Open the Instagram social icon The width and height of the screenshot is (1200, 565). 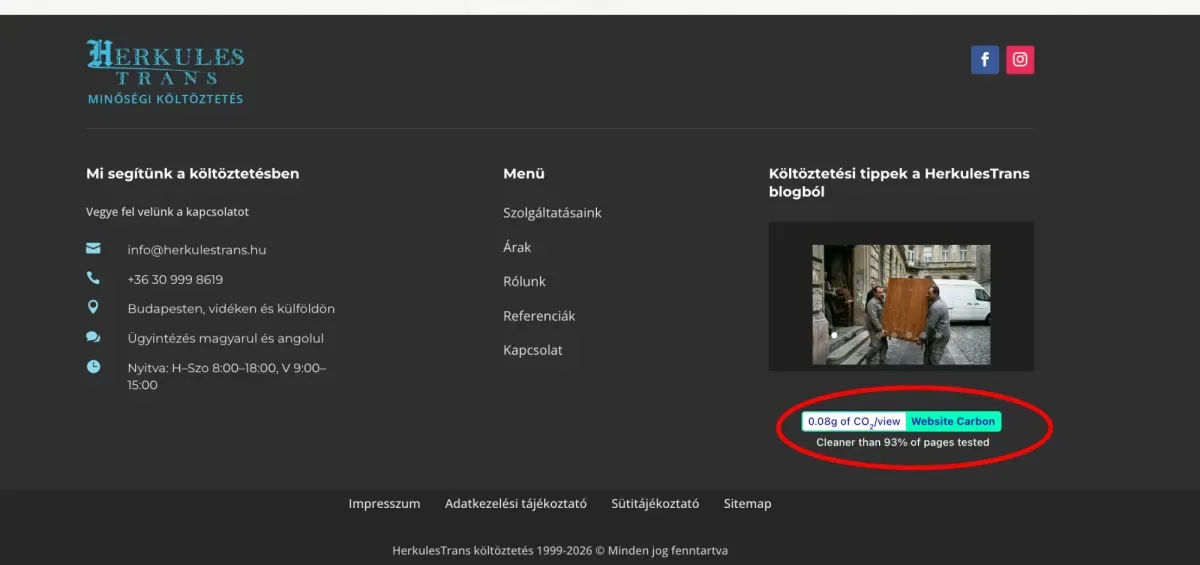(1020, 60)
